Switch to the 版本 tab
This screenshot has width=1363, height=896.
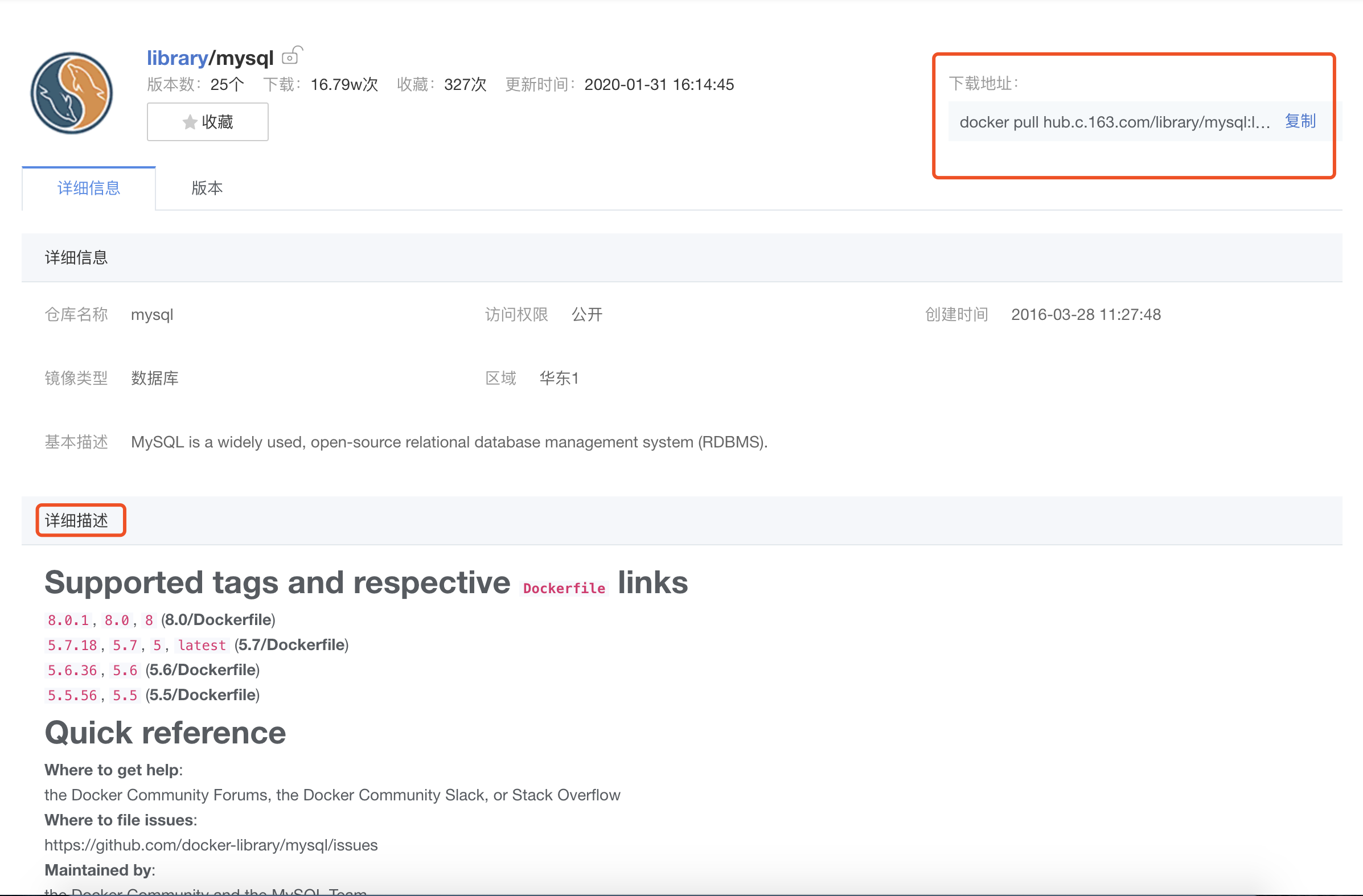(x=207, y=188)
